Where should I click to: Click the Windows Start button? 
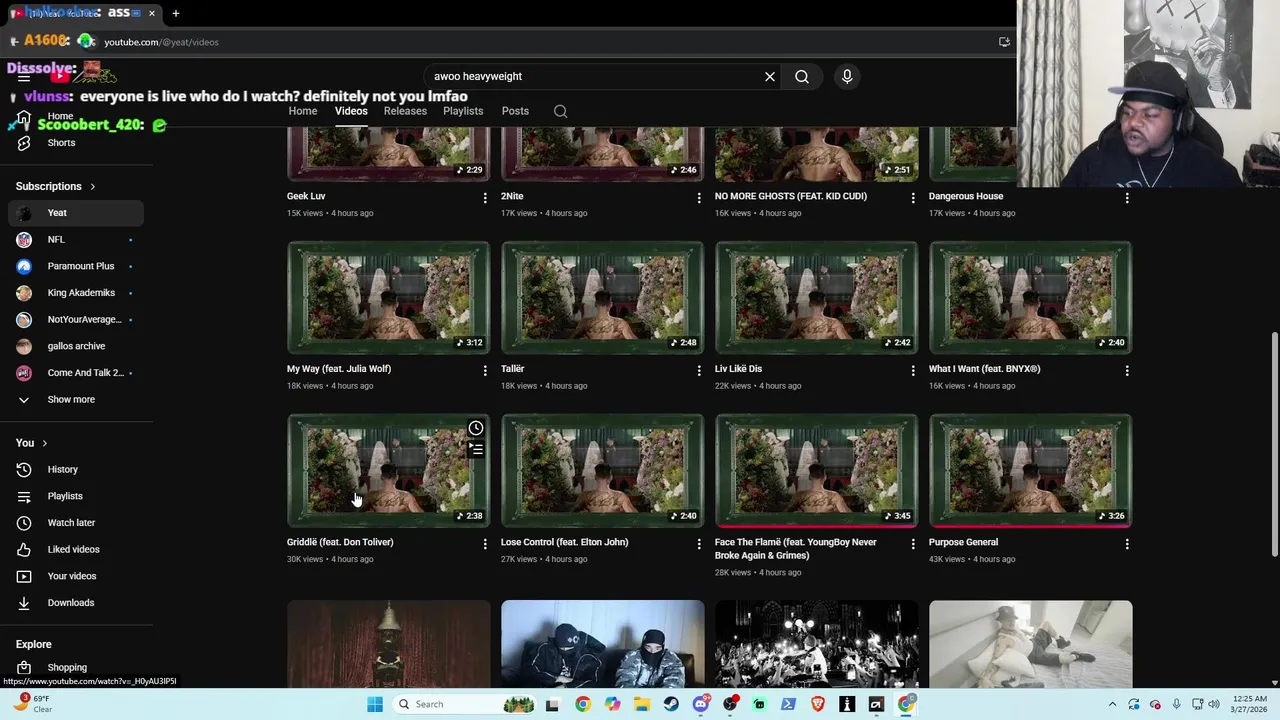[375, 704]
